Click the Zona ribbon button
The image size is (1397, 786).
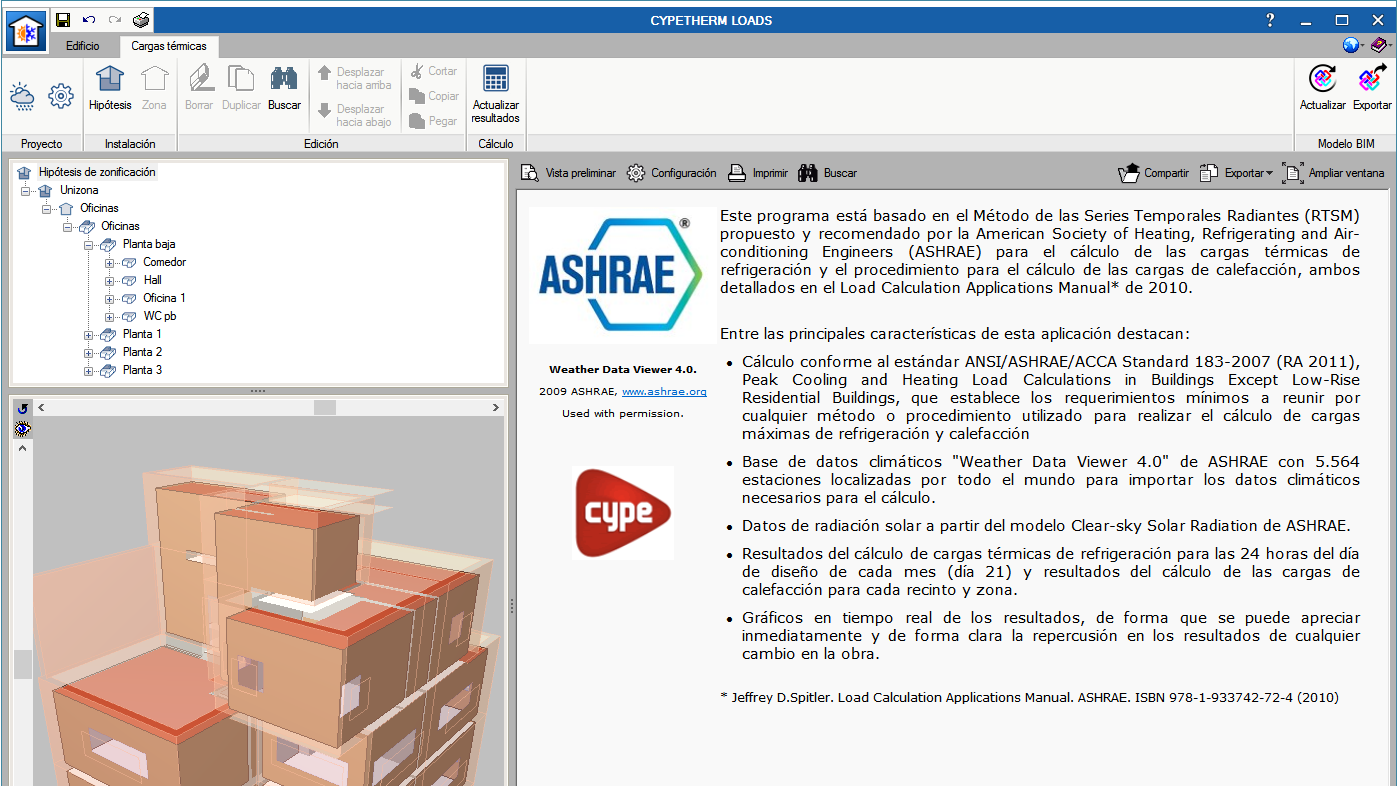pos(154,89)
